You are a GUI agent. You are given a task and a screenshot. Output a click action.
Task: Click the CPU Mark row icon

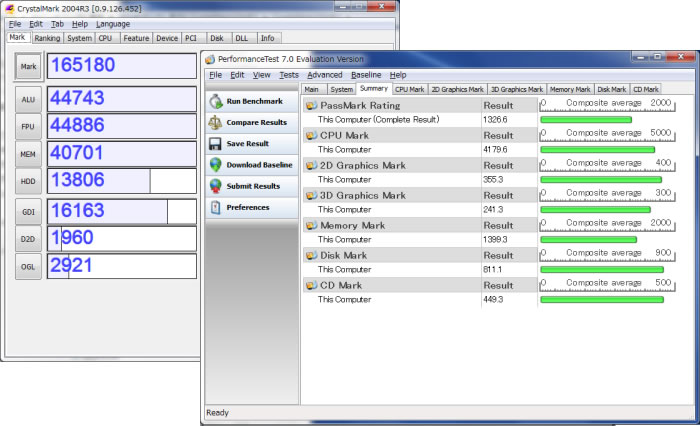click(311, 135)
